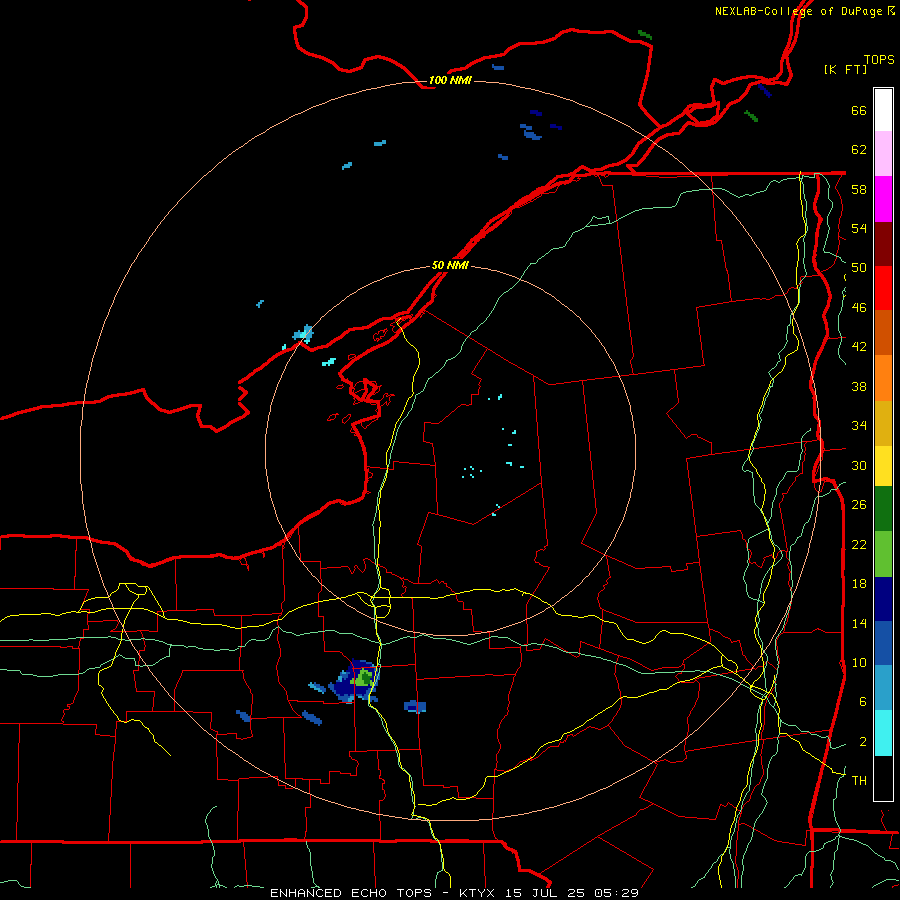900x900 pixels.
Task: Click the 50 NMI range ring label
Action: (450, 266)
